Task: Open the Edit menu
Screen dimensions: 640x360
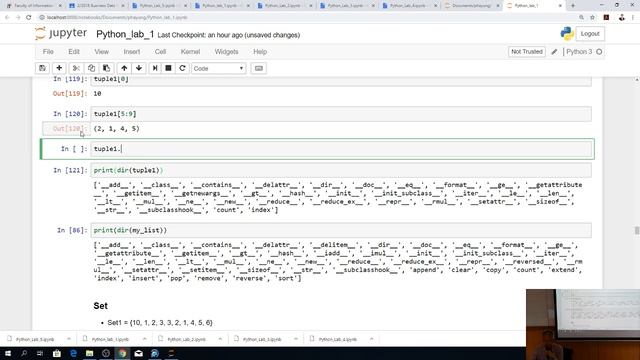Action: pyautogui.click(x=74, y=52)
